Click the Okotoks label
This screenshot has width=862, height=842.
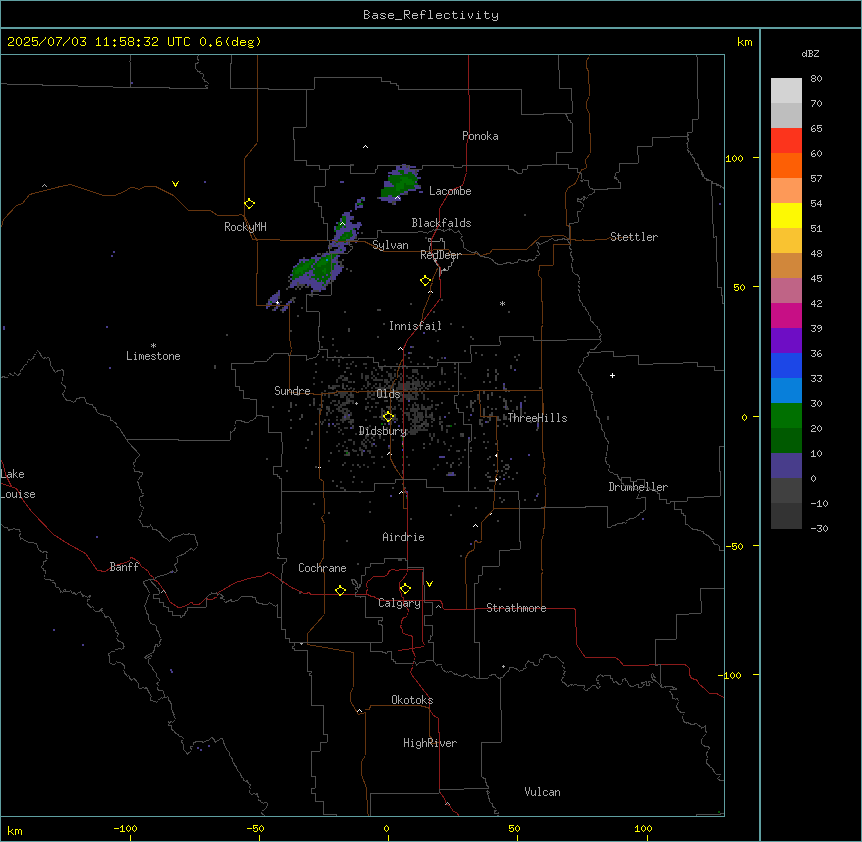(x=412, y=700)
